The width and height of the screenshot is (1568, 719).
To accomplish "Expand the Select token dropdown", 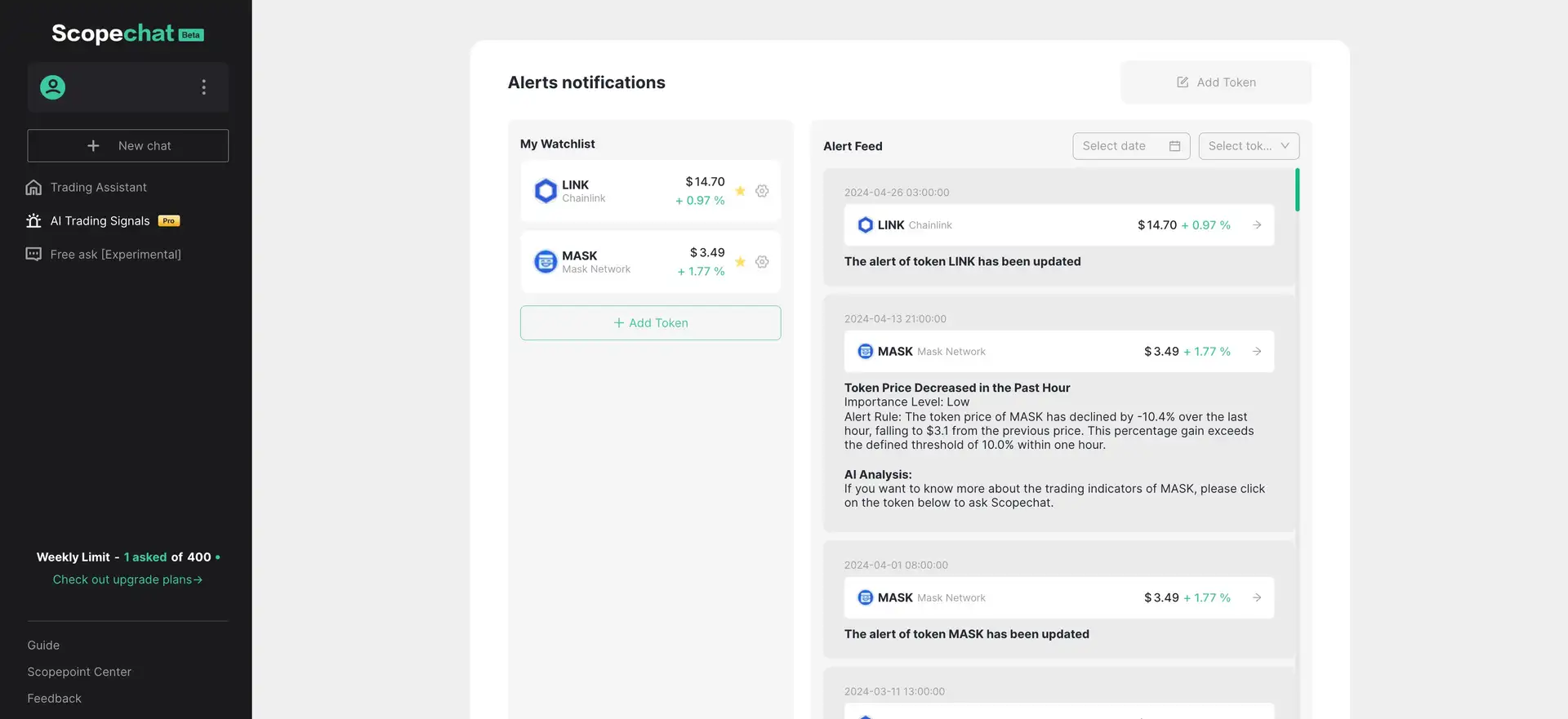I will coord(1248,146).
